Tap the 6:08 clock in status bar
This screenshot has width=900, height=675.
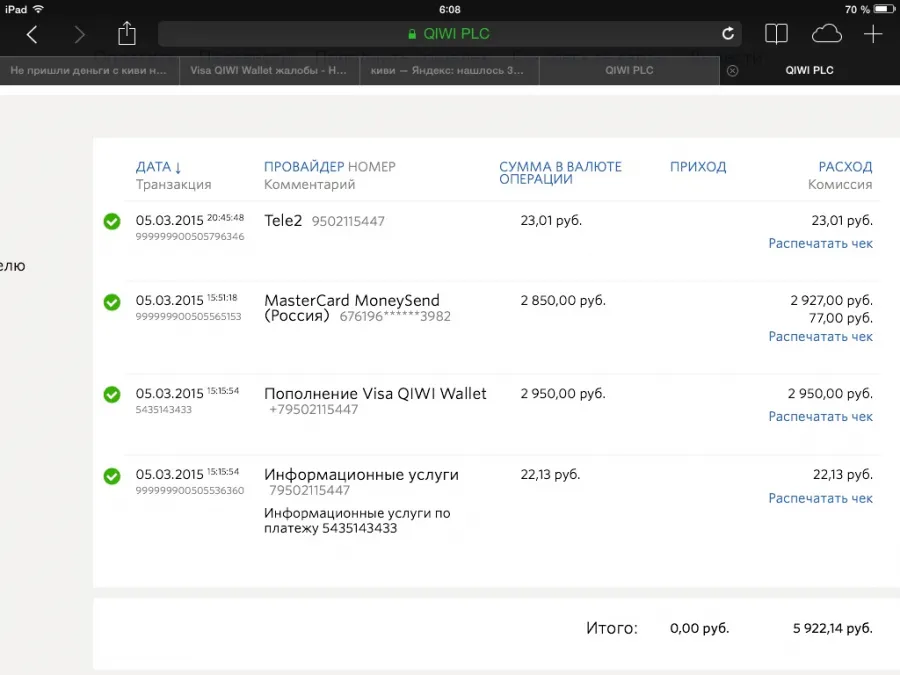(x=449, y=9)
